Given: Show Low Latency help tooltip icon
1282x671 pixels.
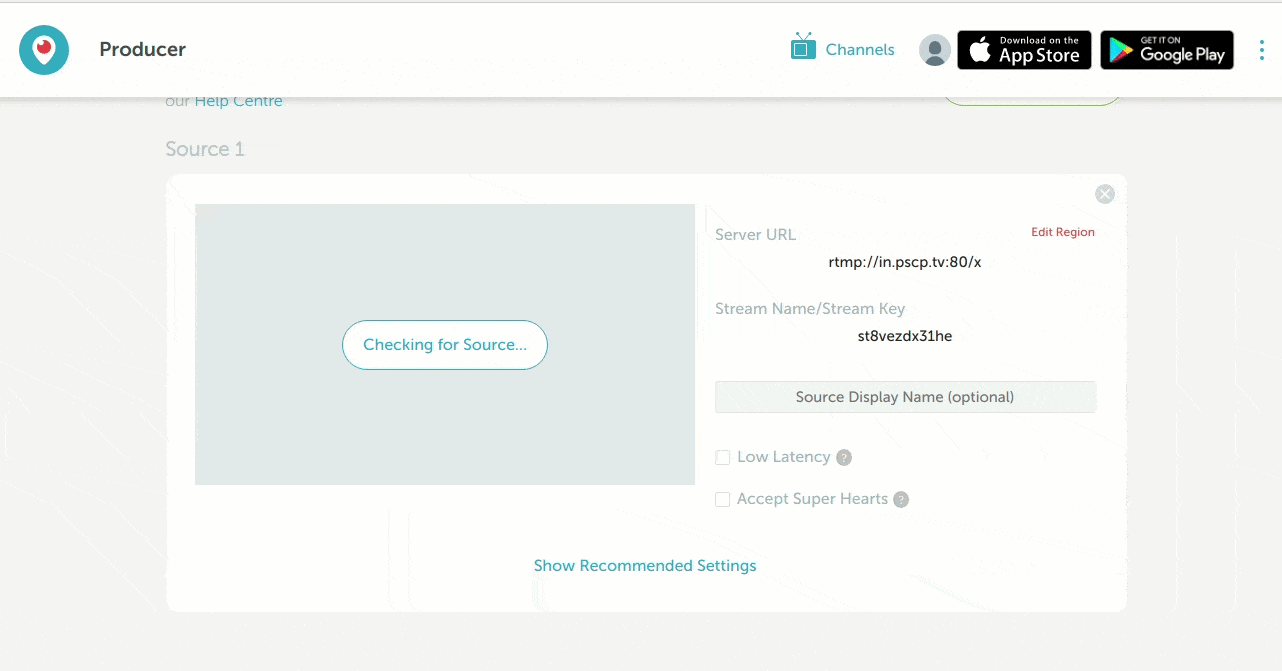Looking at the screenshot, I should (x=844, y=458).
